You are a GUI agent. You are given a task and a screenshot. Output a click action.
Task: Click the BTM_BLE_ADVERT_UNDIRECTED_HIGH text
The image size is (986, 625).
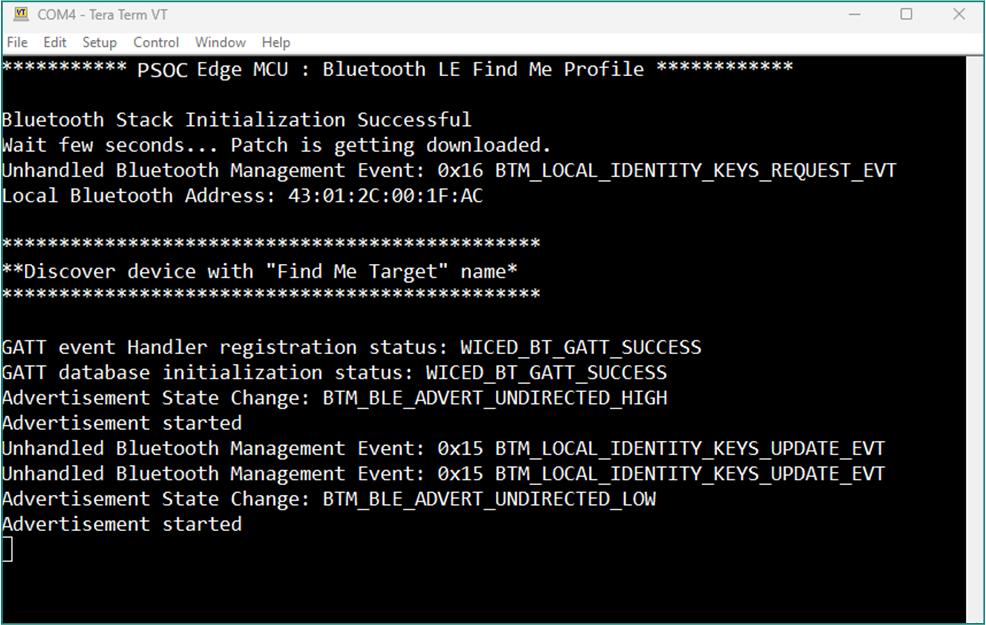click(495, 398)
